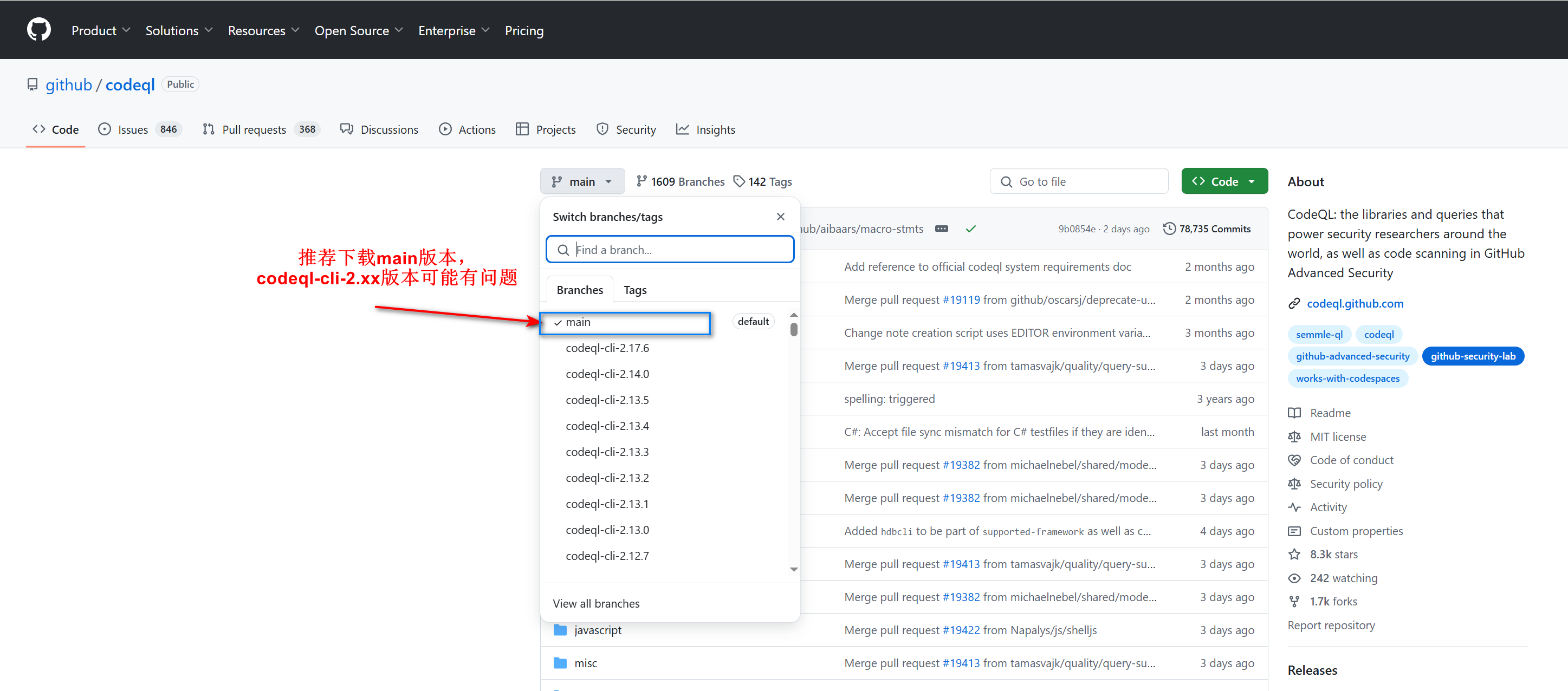Image resolution: width=1568 pixels, height=691 pixels.
Task: Select branch codeql-cli-2.17.6
Action: (607, 348)
